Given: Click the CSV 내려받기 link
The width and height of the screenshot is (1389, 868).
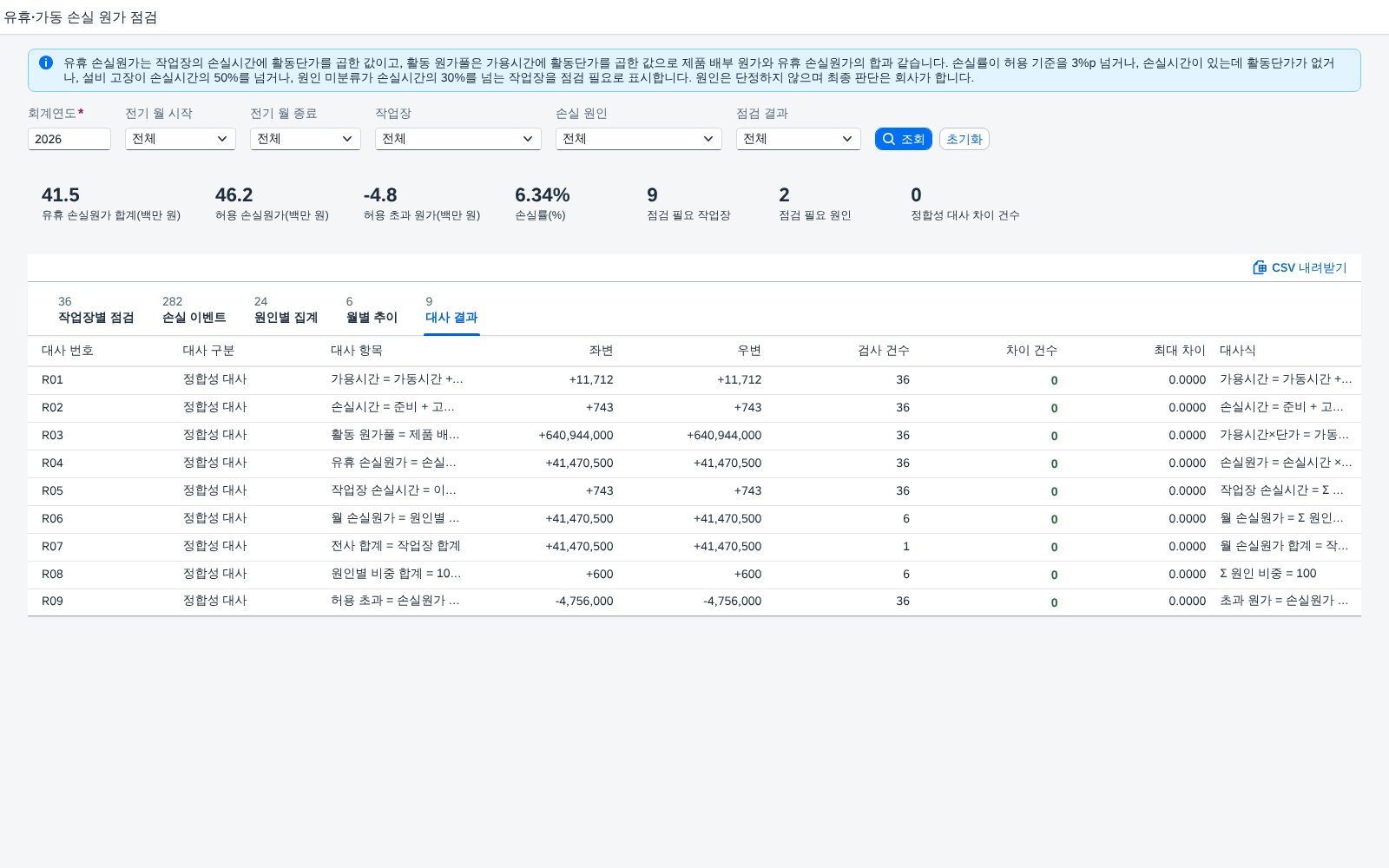Looking at the screenshot, I should 1300,267.
